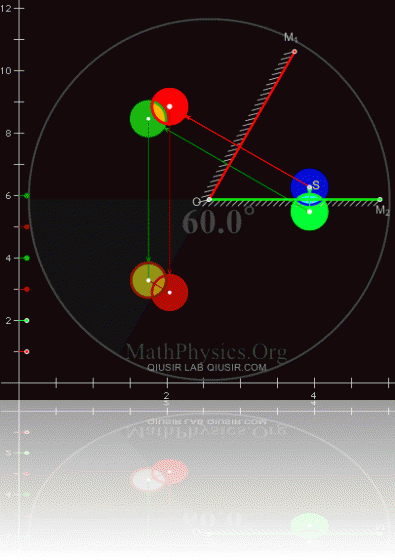Click the green mirror line M2
Screen dimensions: 395x560
(295, 200)
